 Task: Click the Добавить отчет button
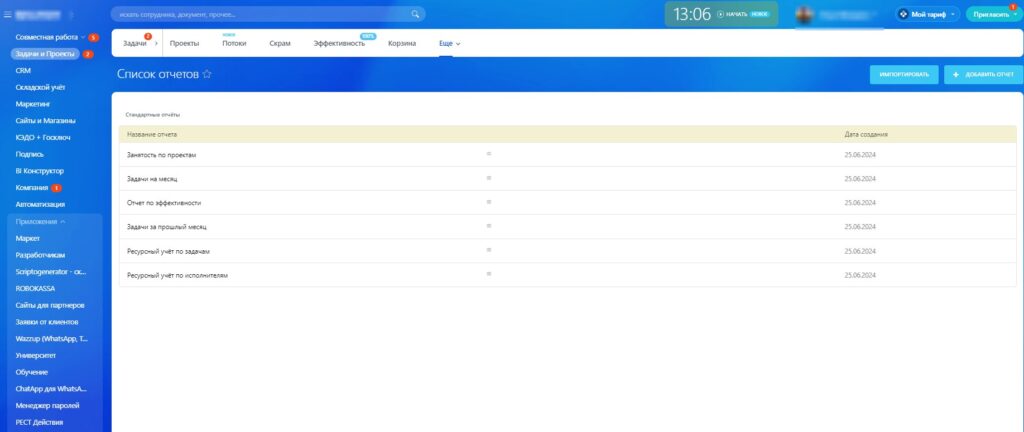(x=984, y=74)
